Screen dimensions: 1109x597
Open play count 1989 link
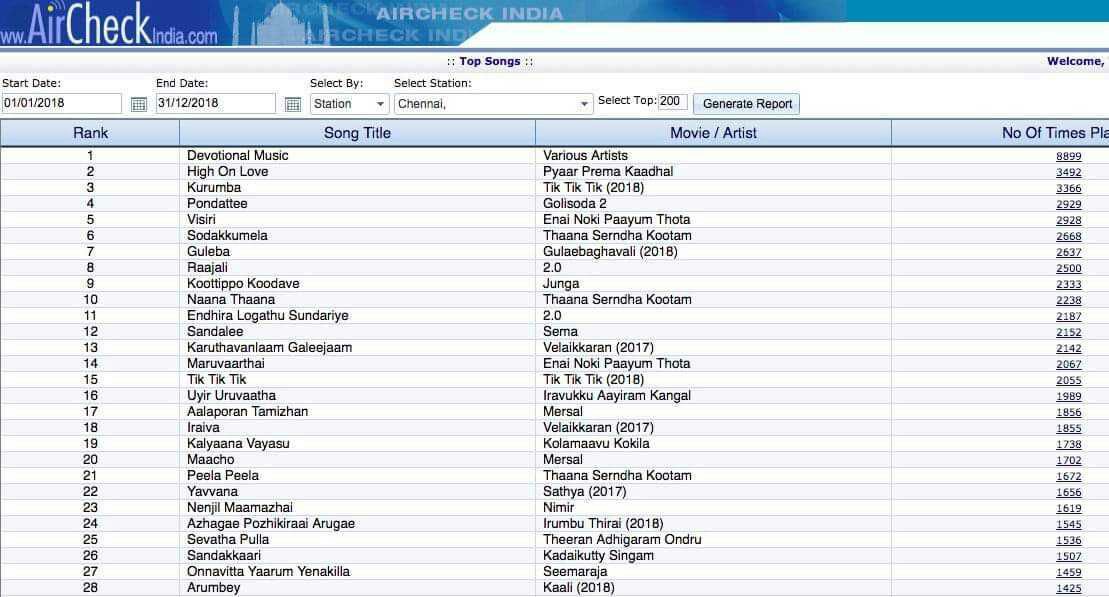pyautogui.click(x=1069, y=397)
